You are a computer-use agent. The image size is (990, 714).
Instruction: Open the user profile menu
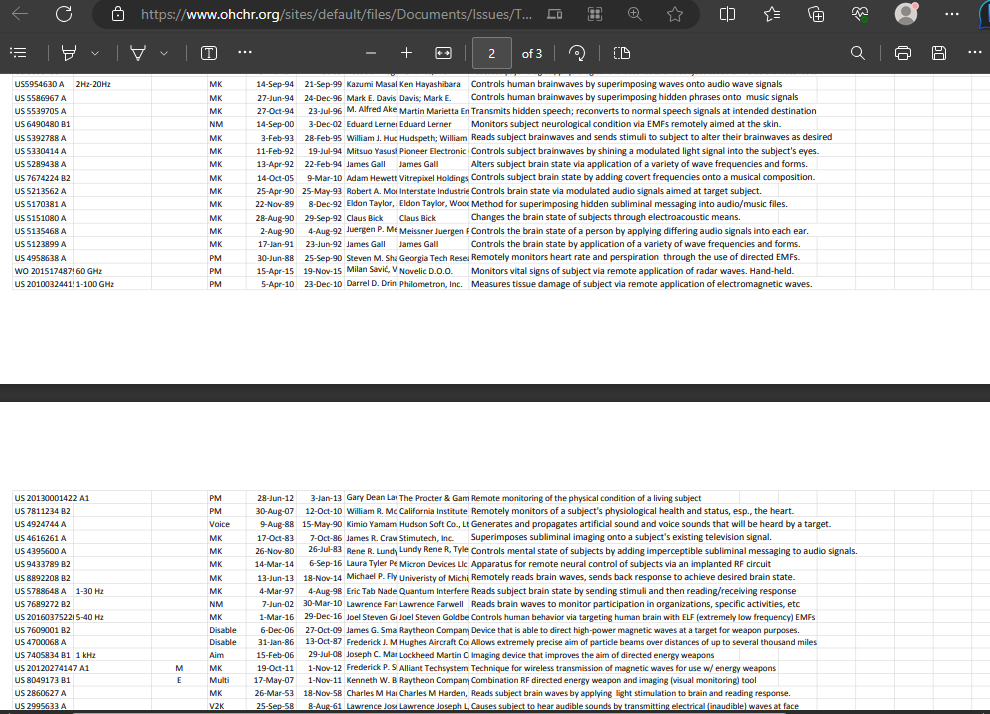906,14
